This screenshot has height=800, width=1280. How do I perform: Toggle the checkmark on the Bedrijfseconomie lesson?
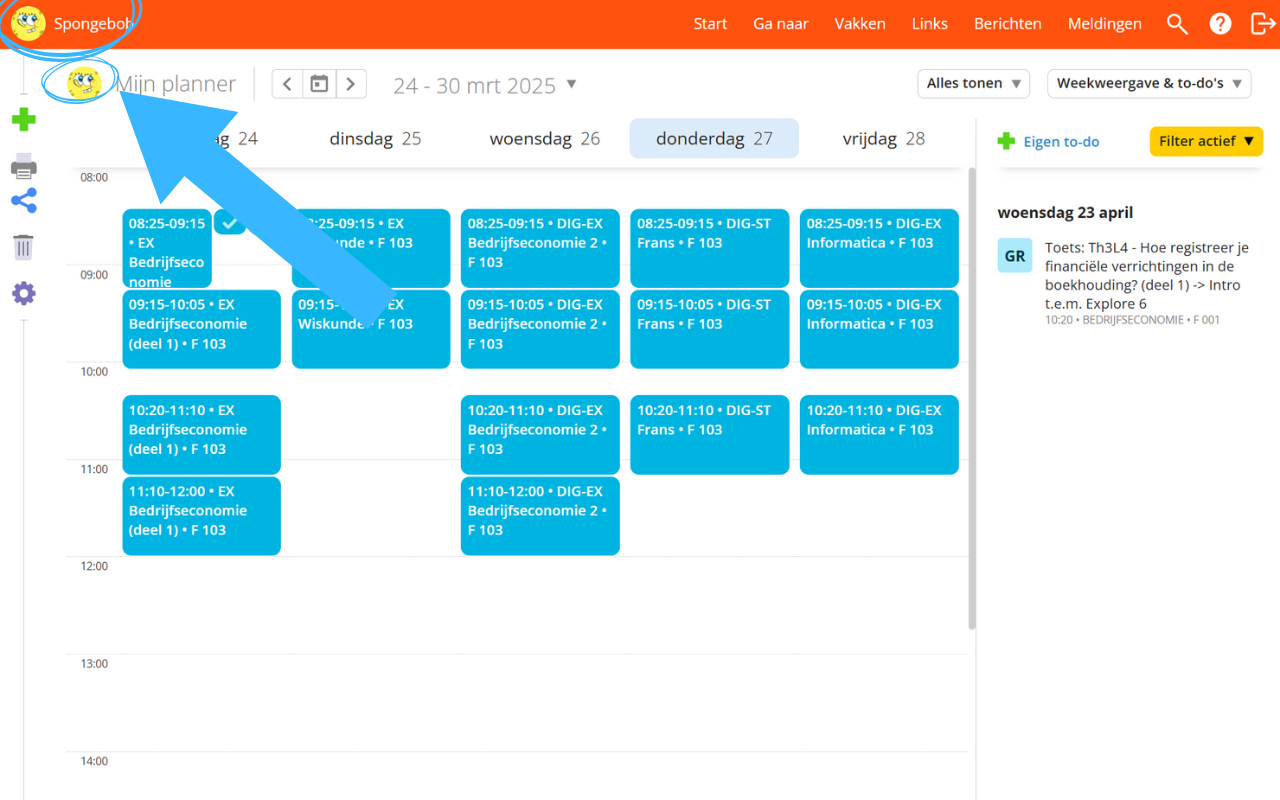[229, 222]
